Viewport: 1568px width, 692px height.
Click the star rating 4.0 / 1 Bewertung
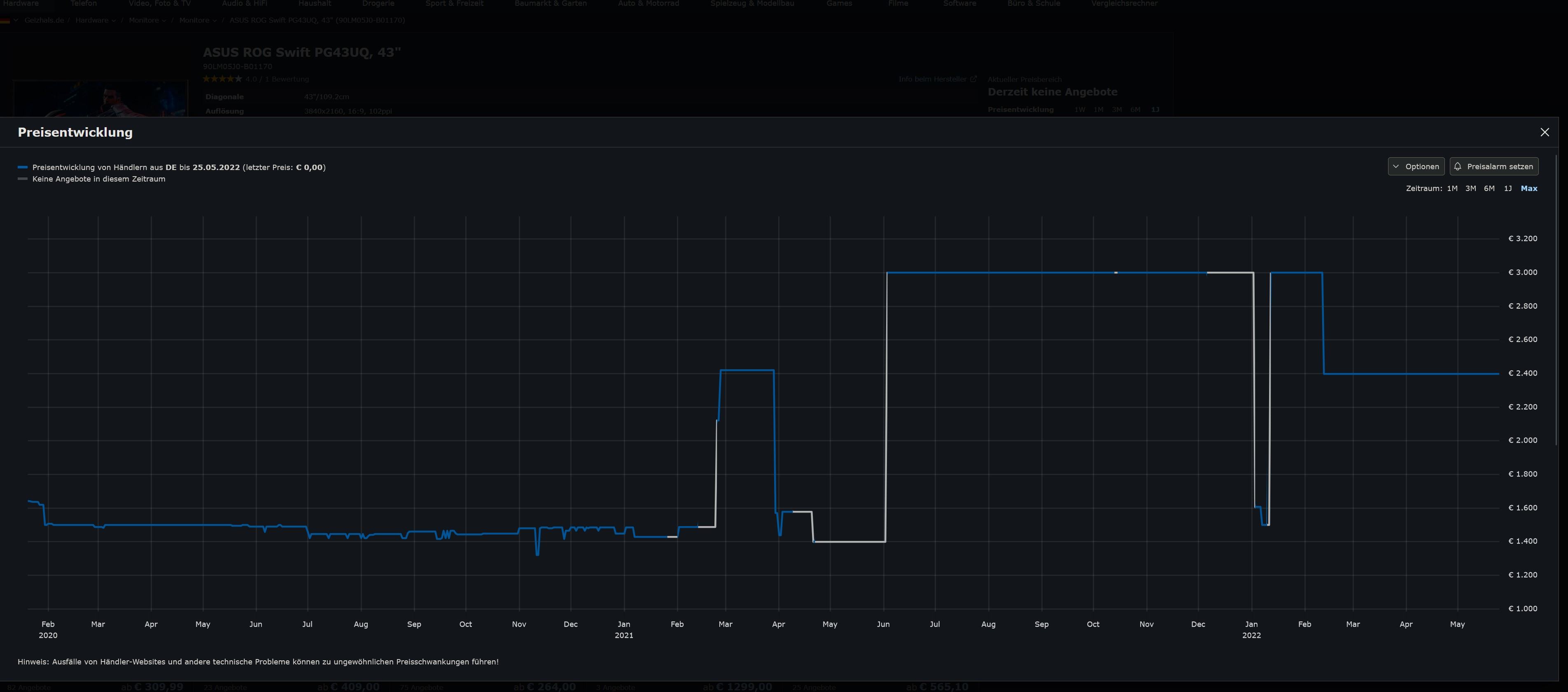pos(256,79)
